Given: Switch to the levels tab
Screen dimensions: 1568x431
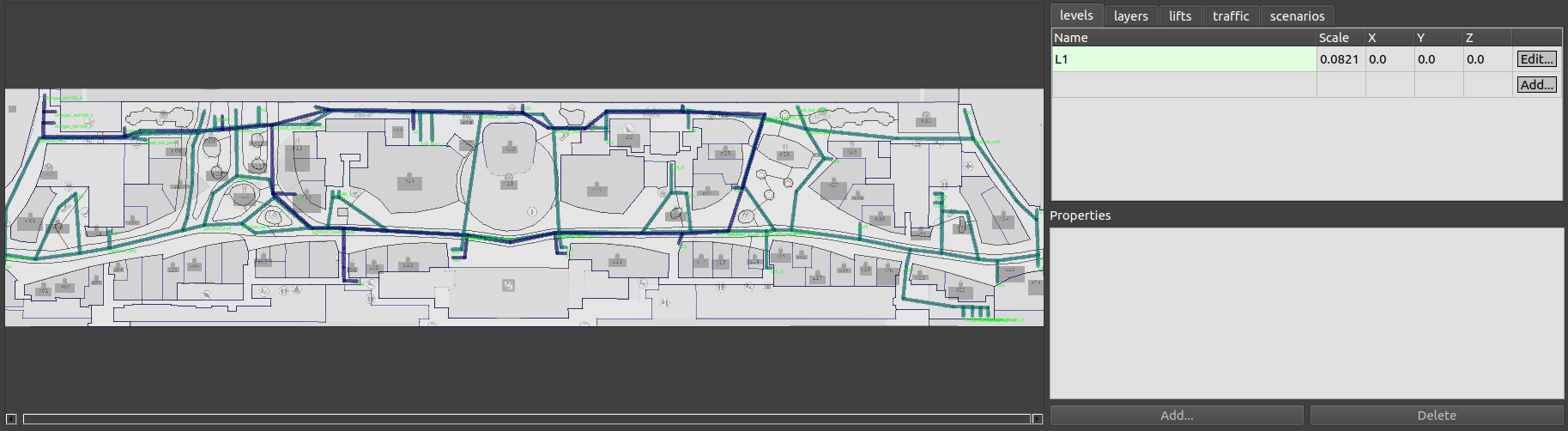Looking at the screenshot, I should tap(1076, 15).
